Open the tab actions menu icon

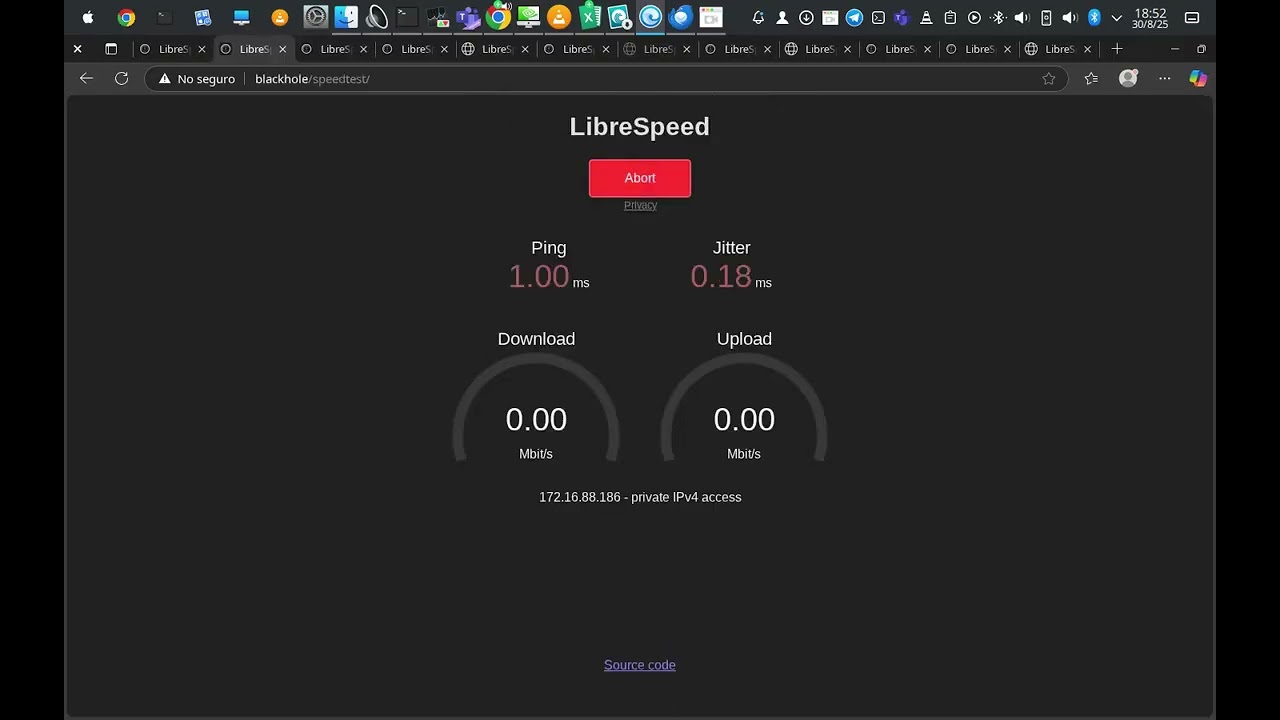[111, 49]
